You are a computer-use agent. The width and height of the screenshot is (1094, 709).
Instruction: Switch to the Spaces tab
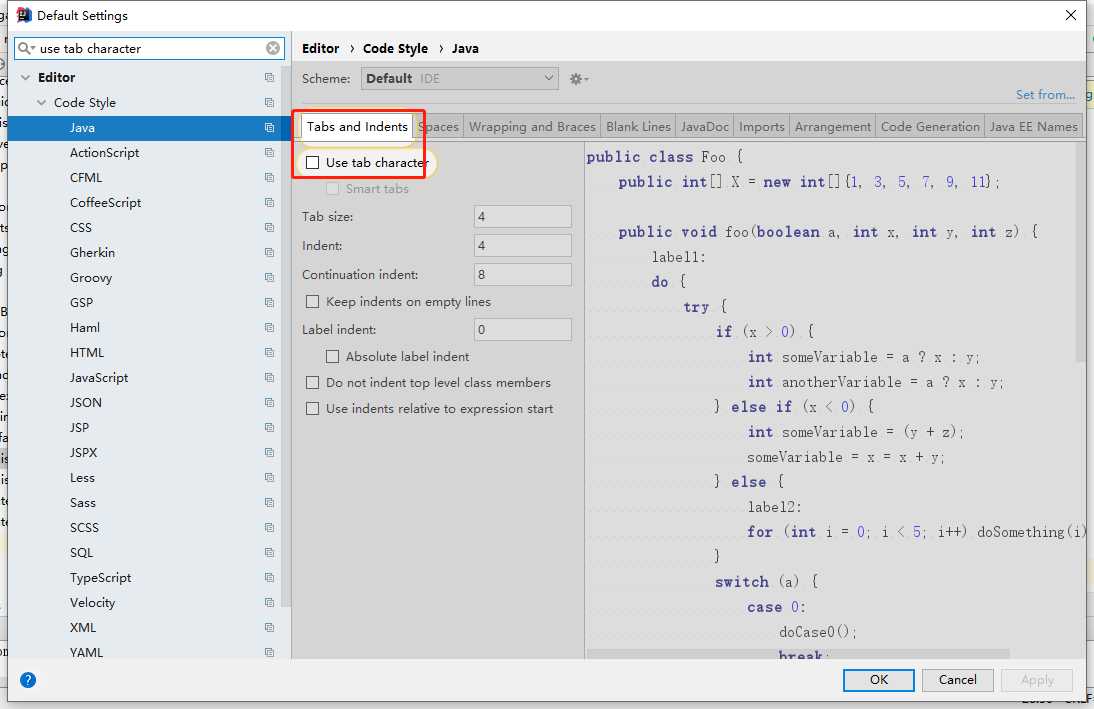tap(439, 127)
